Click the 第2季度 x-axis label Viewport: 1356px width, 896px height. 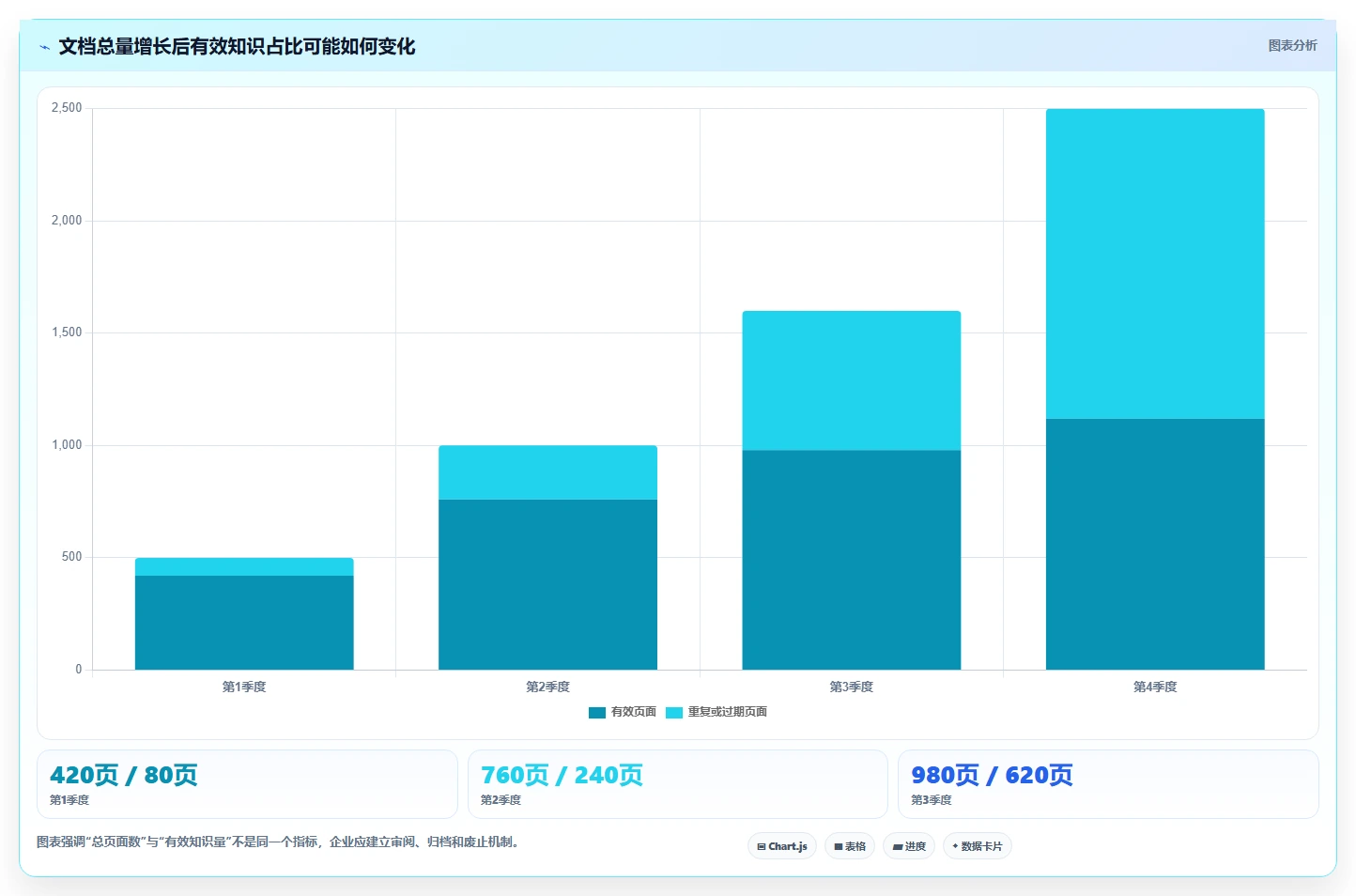[x=547, y=687]
